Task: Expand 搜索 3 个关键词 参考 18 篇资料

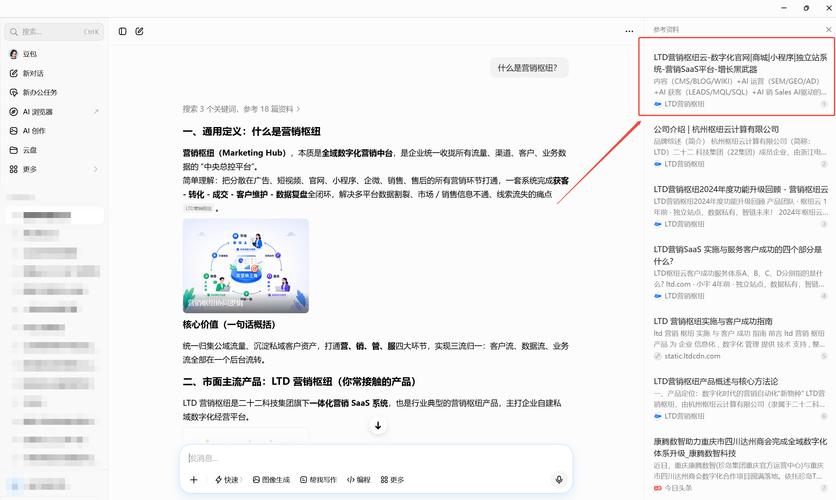Action: (x=241, y=109)
